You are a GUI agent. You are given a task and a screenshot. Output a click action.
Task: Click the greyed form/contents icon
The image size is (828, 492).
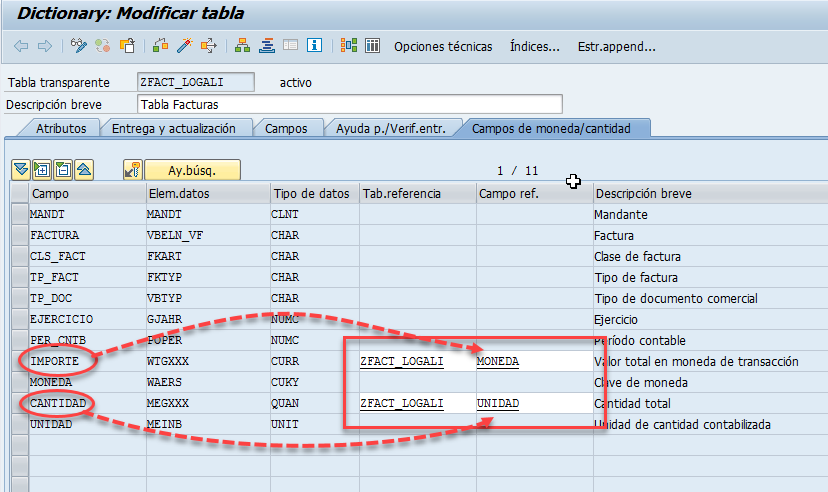pyautogui.click(x=290, y=45)
